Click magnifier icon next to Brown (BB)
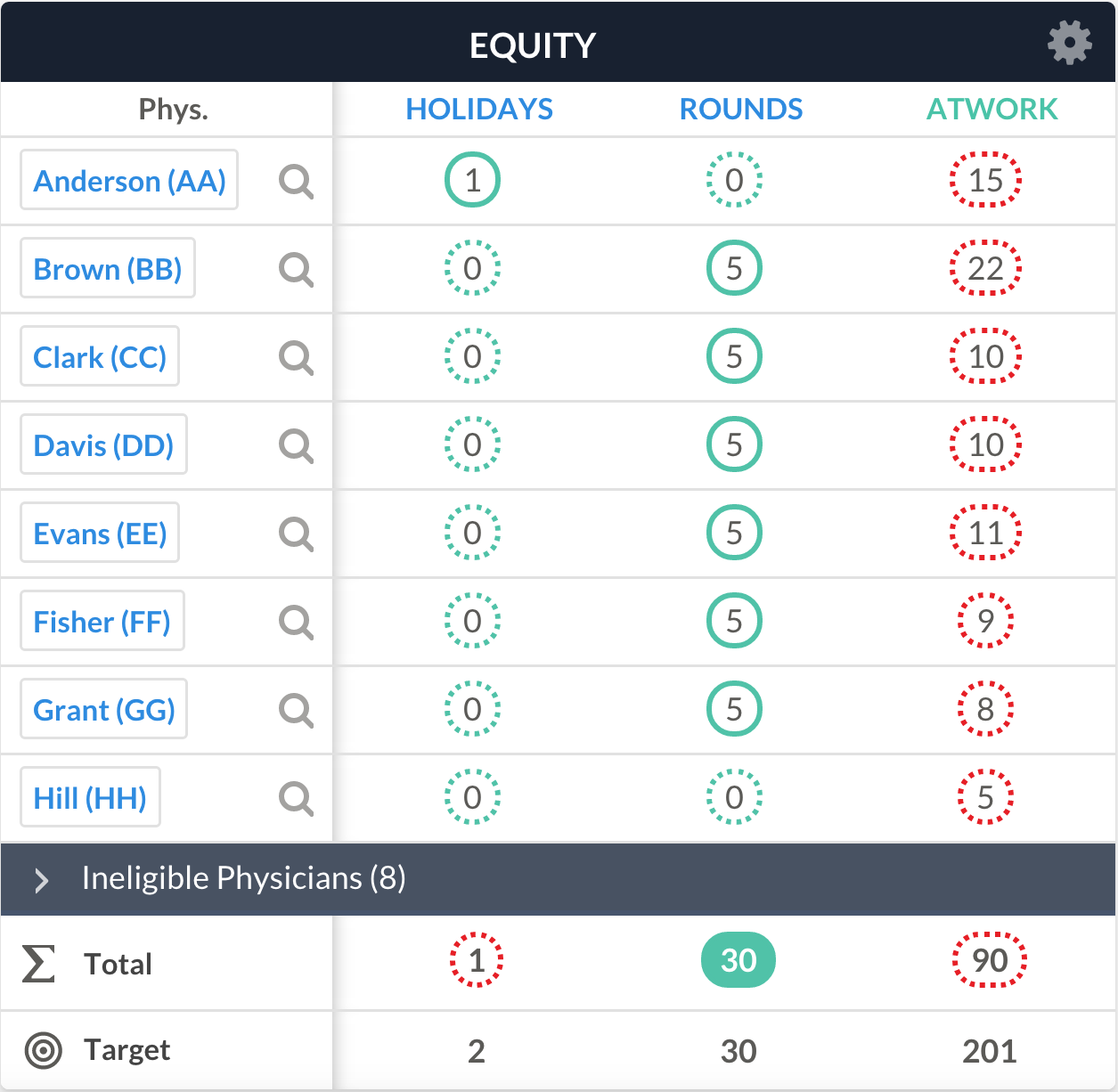This screenshot has width=1118, height=1092. point(296,269)
